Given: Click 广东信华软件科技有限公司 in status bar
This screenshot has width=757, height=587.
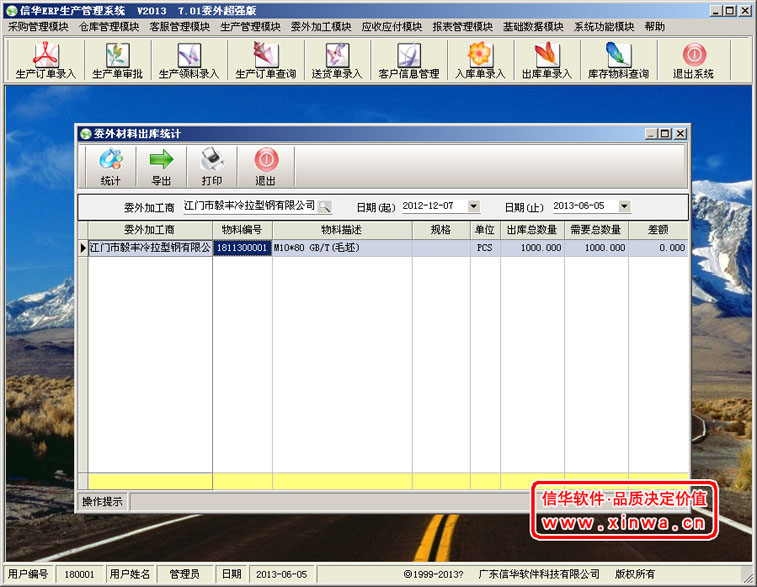Looking at the screenshot, I should point(539,574).
